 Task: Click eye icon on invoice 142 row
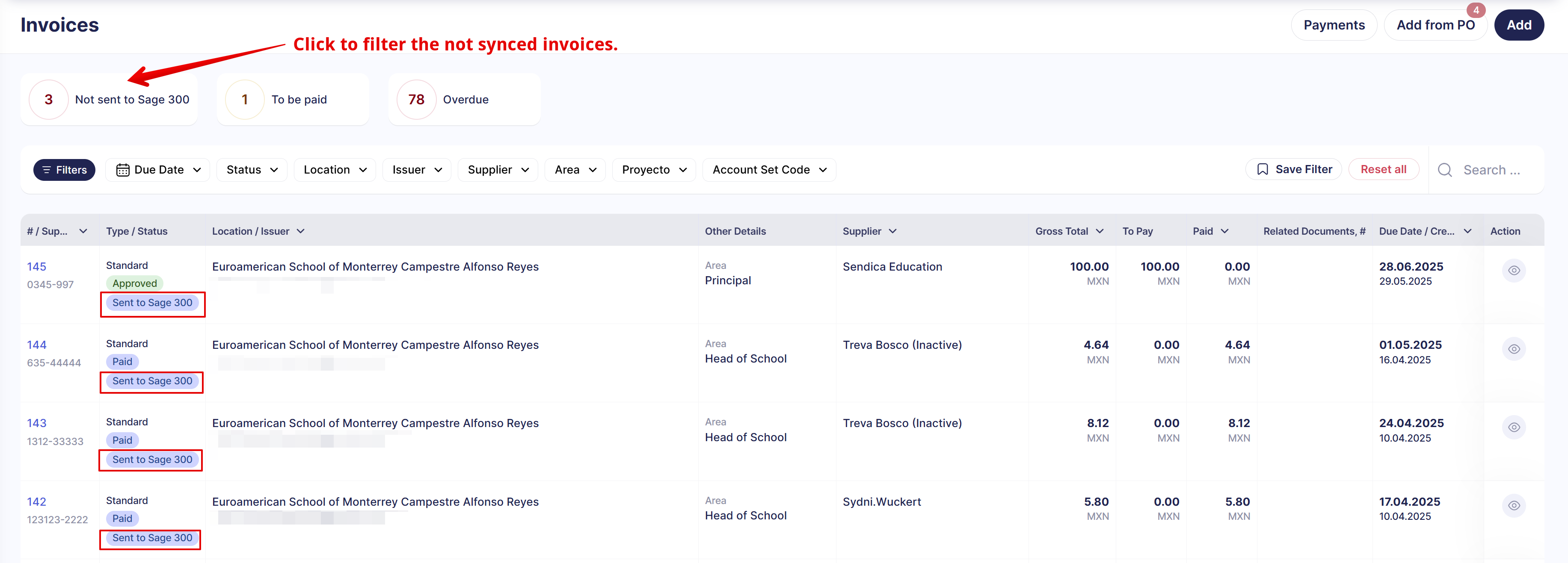(1513, 506)
